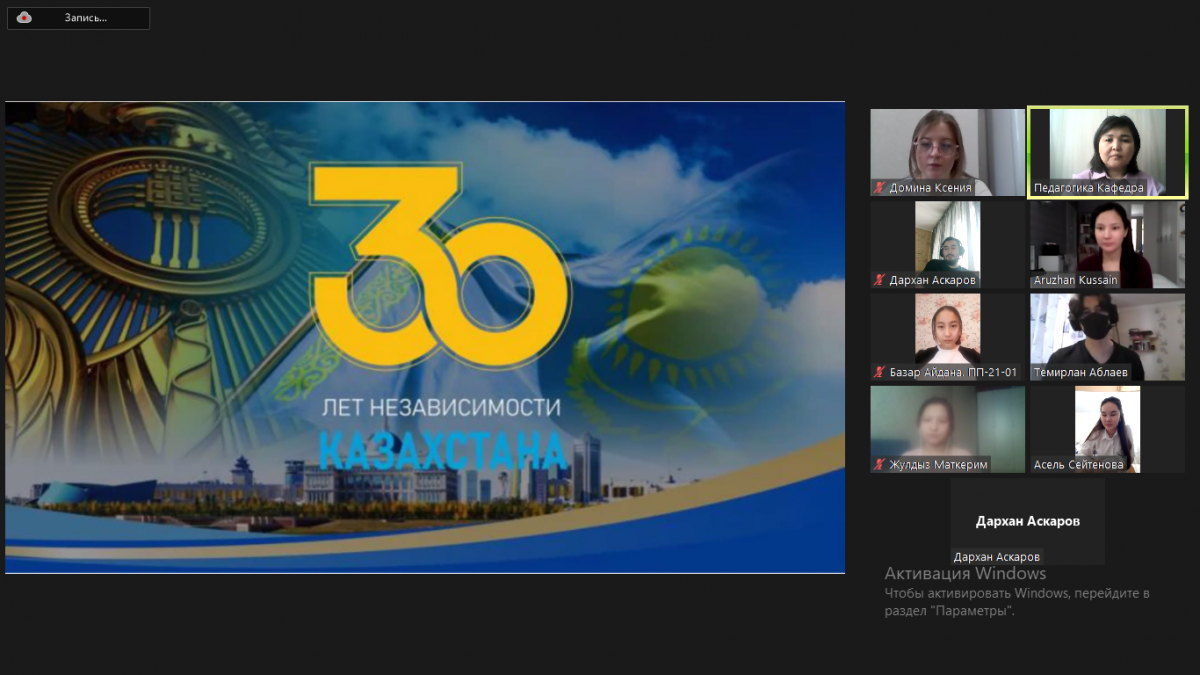Click muted microphone icon beside Базар Айдана
Screen dimensions: 1200x675
(880, 372)
